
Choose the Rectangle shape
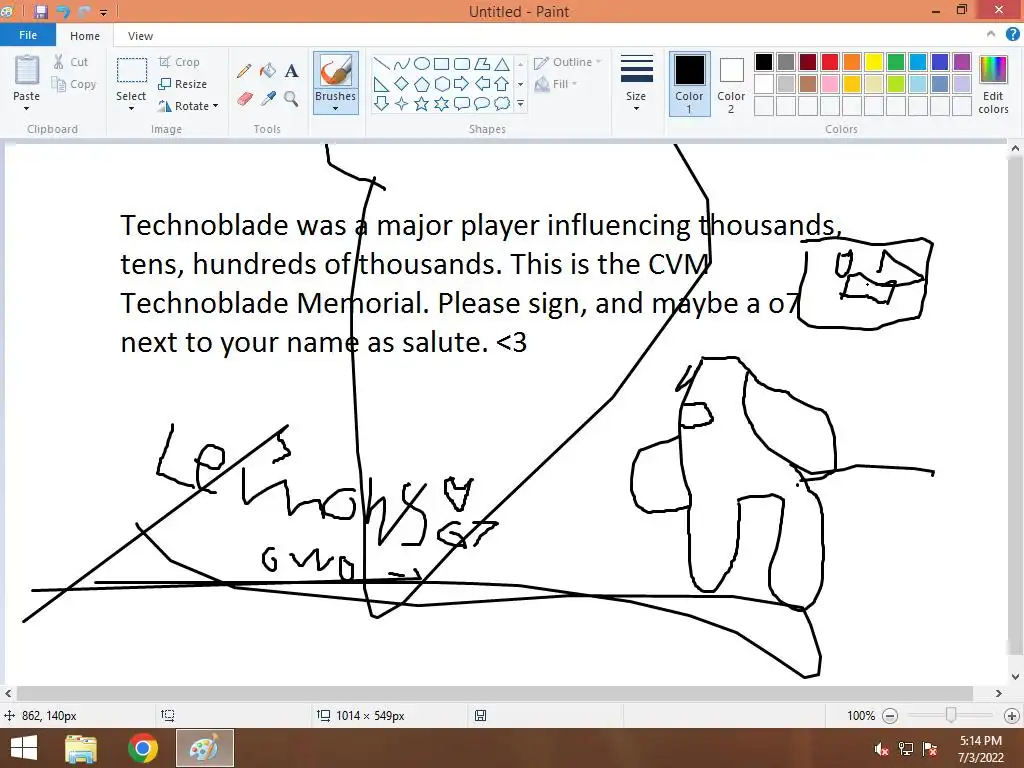point(442,63)
